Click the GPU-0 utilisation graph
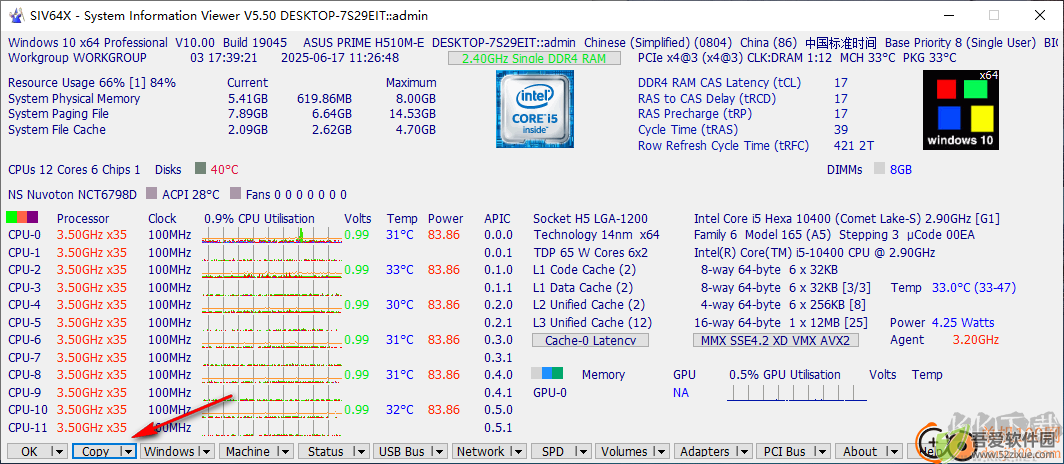This screenshot has height=464, width=1064. pos(797,392)
